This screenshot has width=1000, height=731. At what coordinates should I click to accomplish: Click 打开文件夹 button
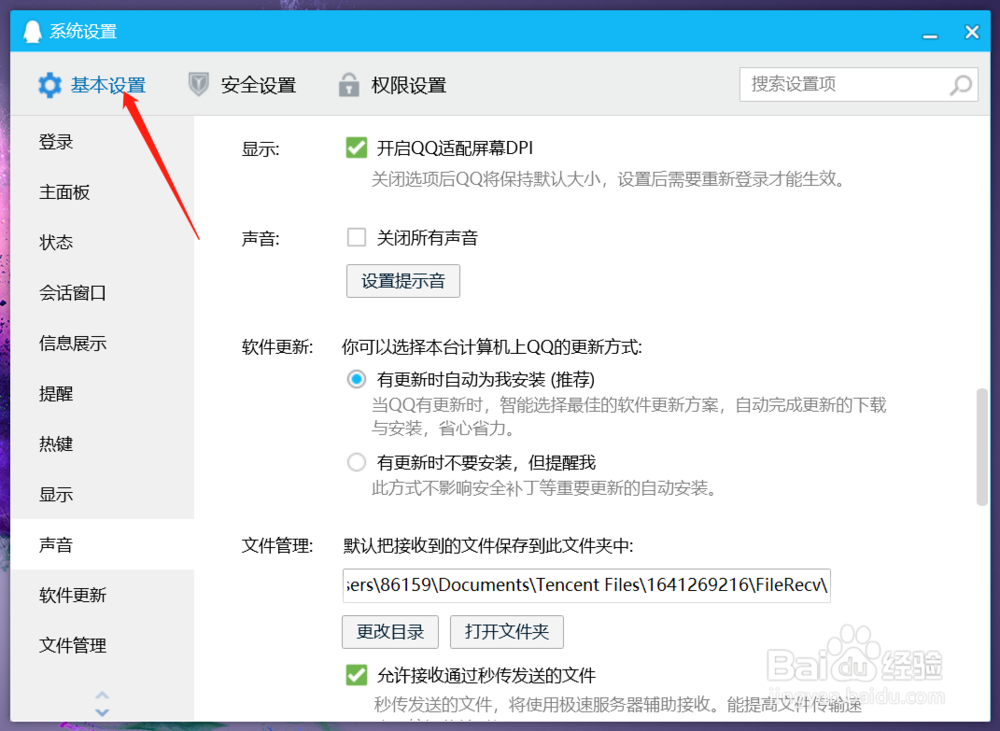507,631
